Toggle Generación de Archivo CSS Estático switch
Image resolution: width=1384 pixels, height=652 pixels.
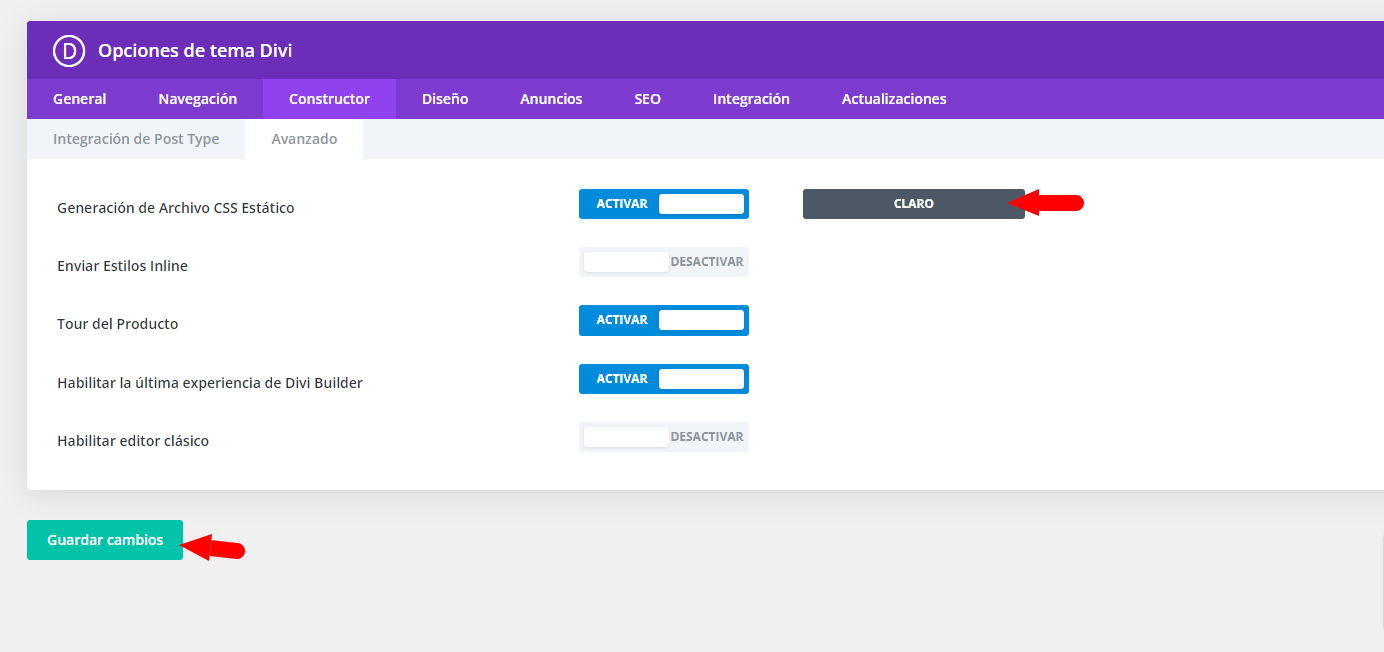tap(664, 204)
